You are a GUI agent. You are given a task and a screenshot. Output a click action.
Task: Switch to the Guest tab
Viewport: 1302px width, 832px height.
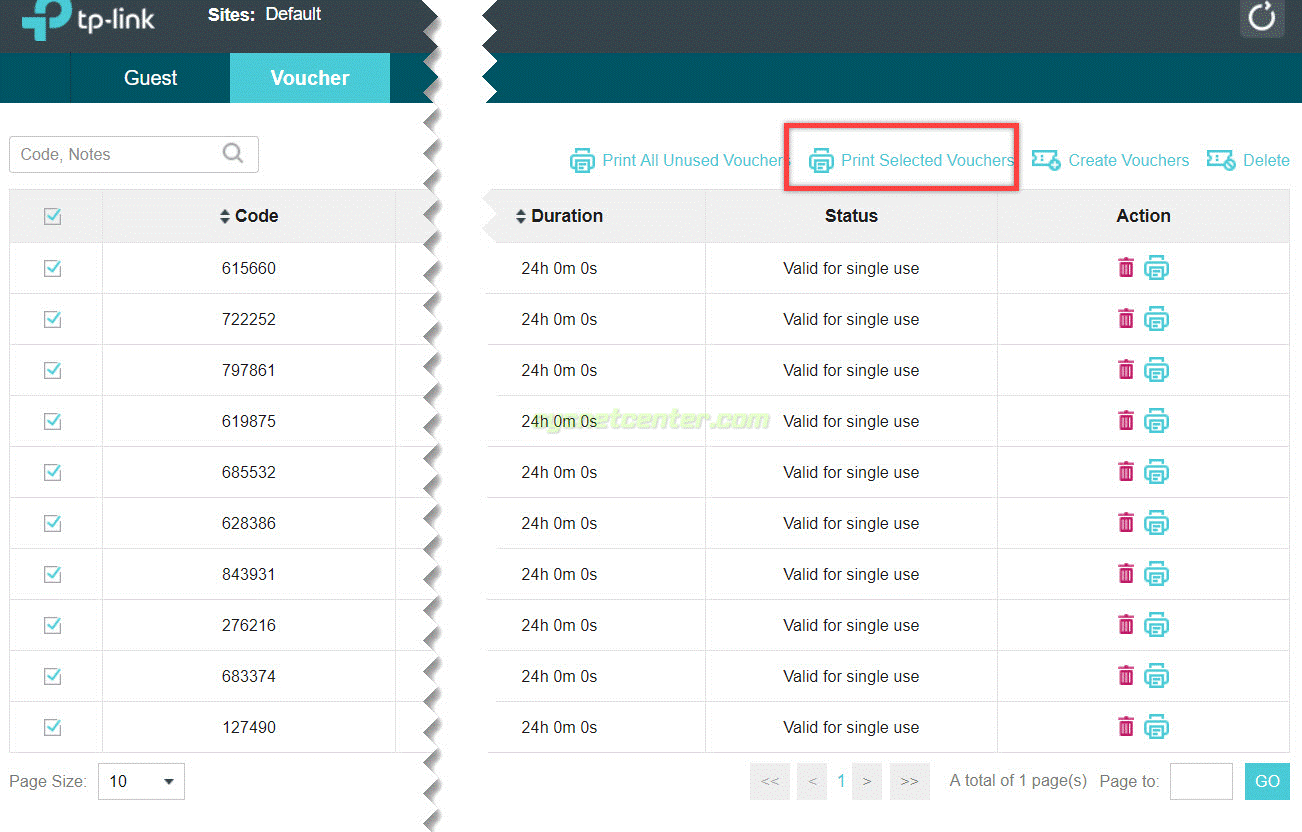(151, 78)
